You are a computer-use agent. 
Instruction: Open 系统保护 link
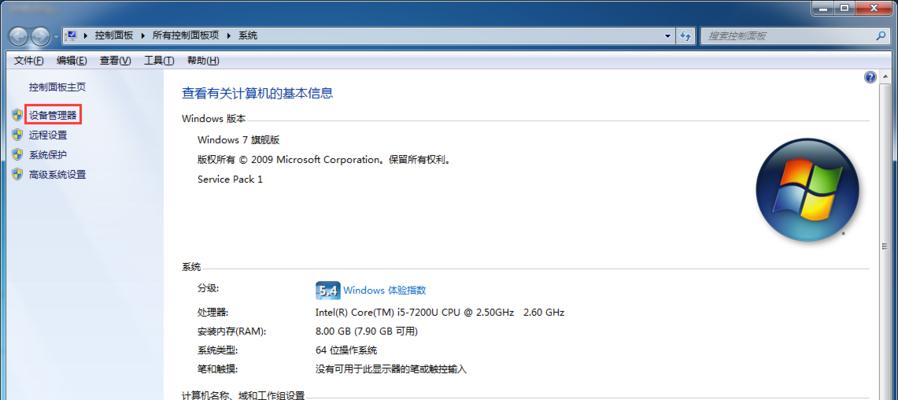[48, 155]
